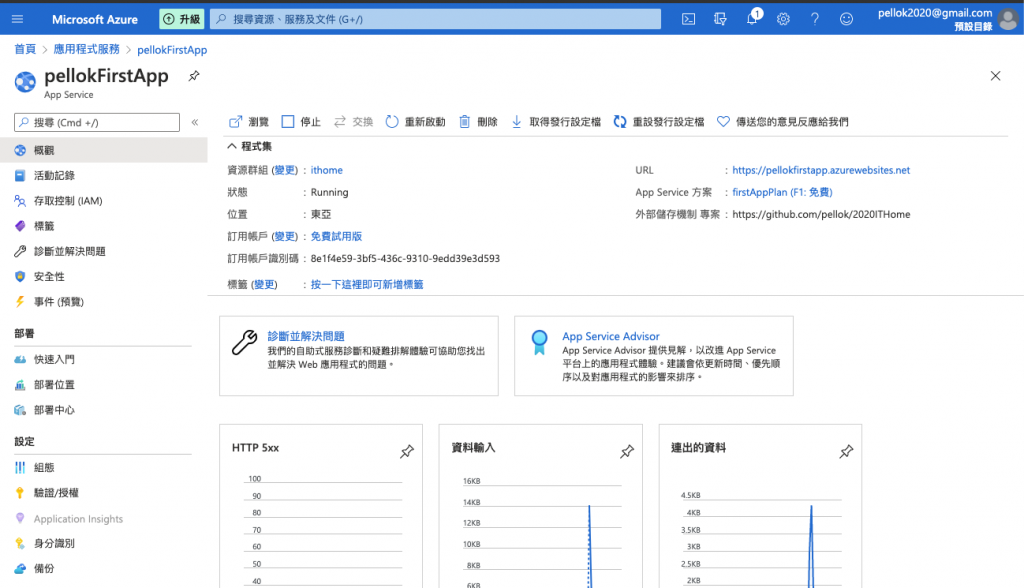Open Cloud Shell from the top bar
This screenshot has width=1024, height=588.
pos(688,19)
